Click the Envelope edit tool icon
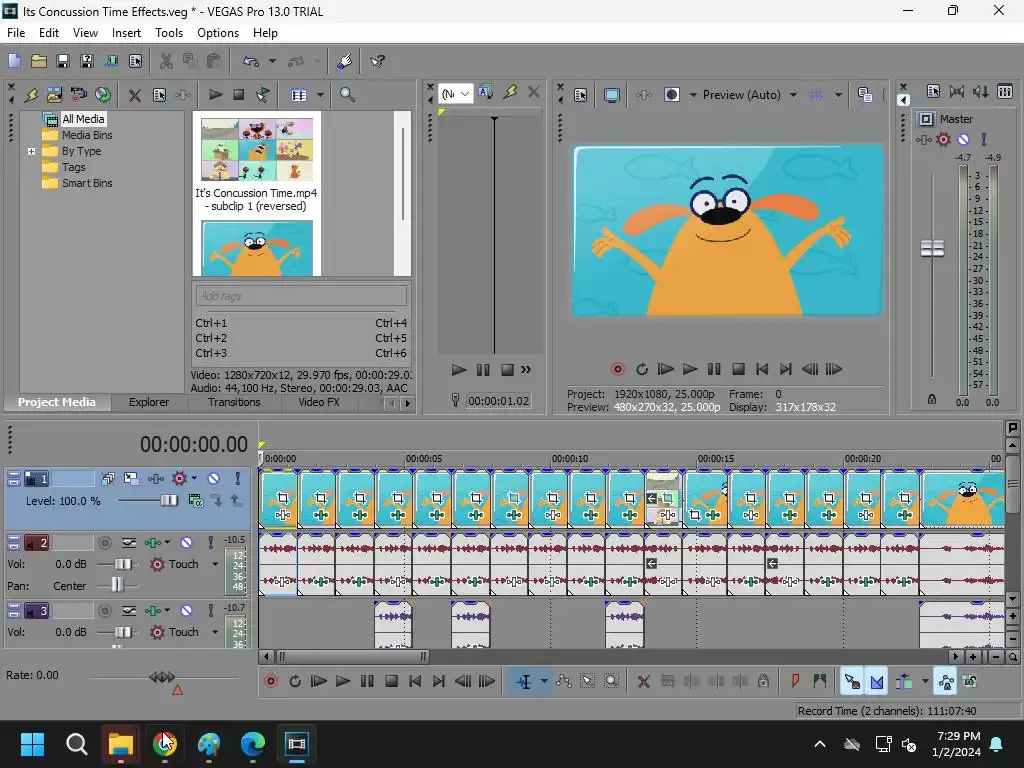Image resolution: width=1024 pixels, height=768 pixels. 564,681
